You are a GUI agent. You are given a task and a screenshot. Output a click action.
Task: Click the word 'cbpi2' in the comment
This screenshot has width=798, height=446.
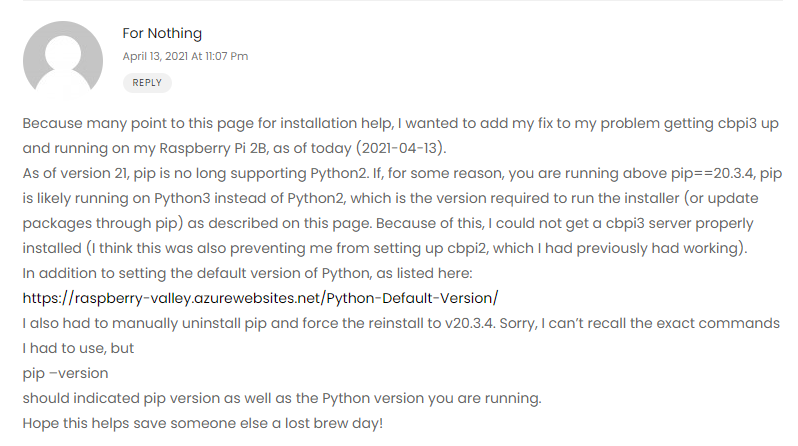pyautogui.click(x=467, y=248)
